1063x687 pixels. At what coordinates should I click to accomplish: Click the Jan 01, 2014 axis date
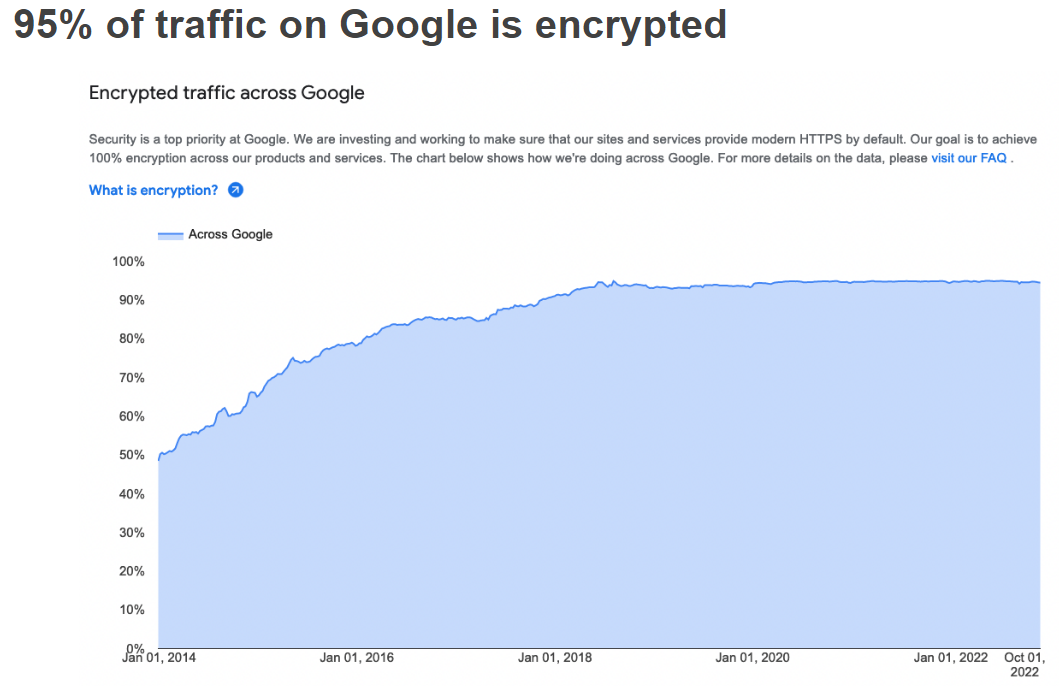click(x=159, y=658)
